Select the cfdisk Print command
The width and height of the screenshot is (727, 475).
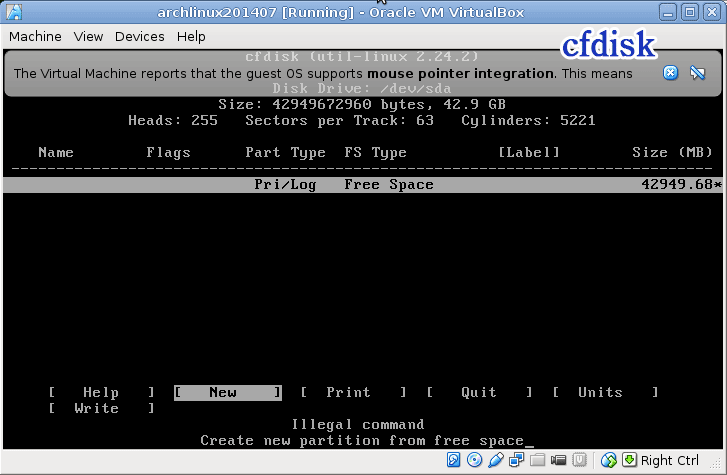(353, 392)
